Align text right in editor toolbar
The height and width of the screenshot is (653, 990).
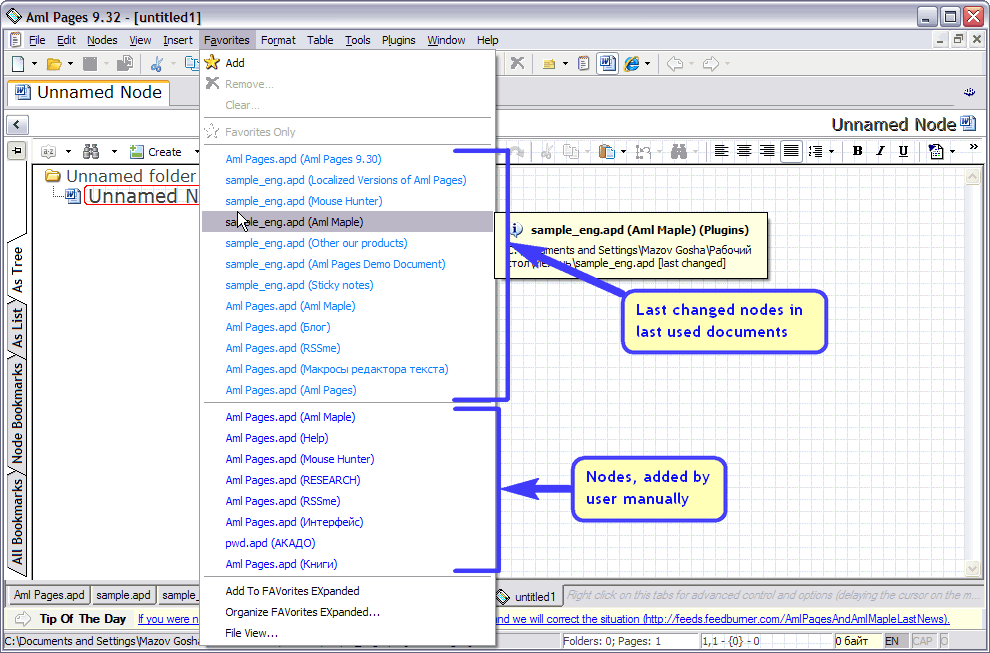pyautogui.click(x=767, y=151)
